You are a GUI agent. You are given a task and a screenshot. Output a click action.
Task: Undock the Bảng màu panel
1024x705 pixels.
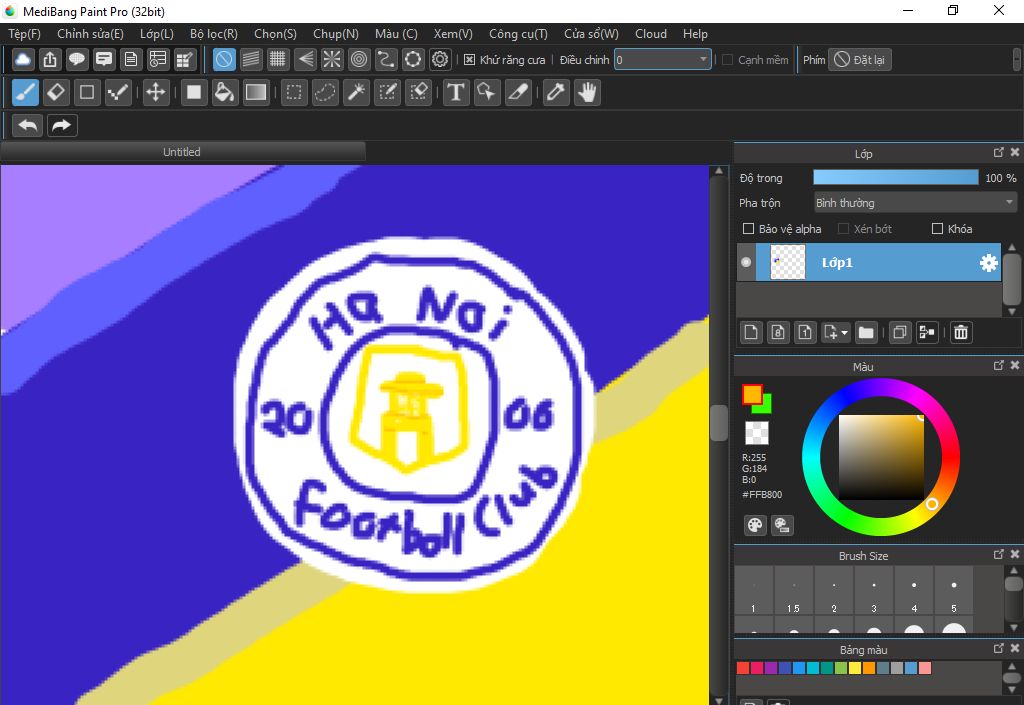(999, 648)
